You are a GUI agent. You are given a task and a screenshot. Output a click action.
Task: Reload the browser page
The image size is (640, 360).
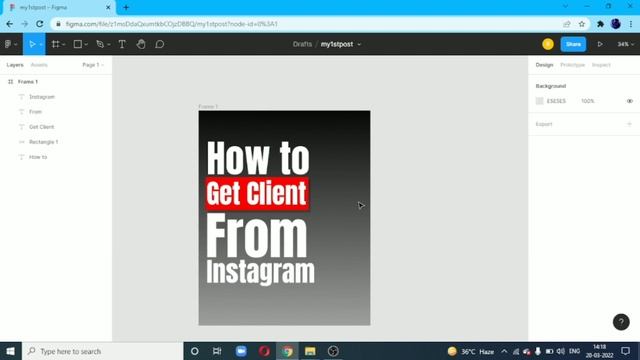[40, 24]
